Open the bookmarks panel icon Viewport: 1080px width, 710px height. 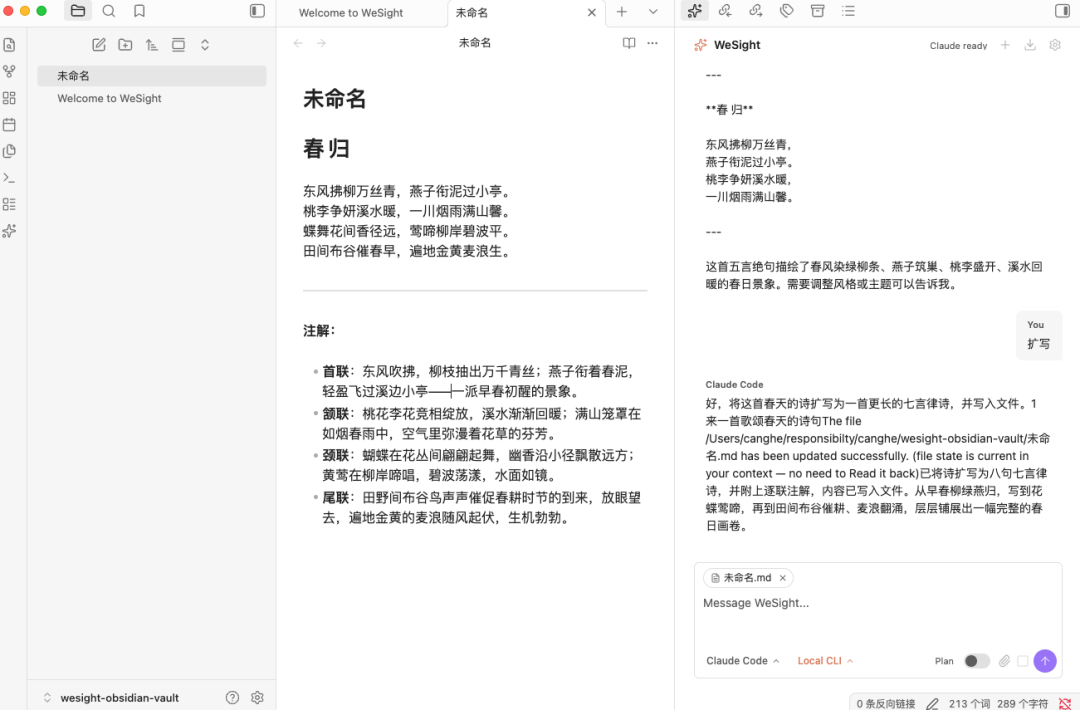tap(139, 11)
